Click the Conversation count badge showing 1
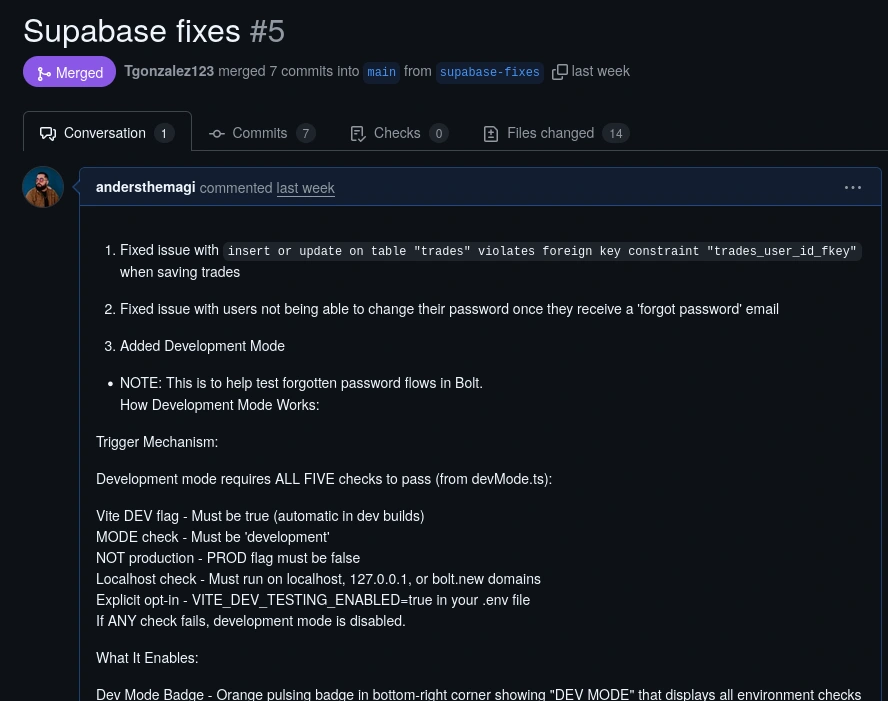888x701 pixels. (163, 133)
